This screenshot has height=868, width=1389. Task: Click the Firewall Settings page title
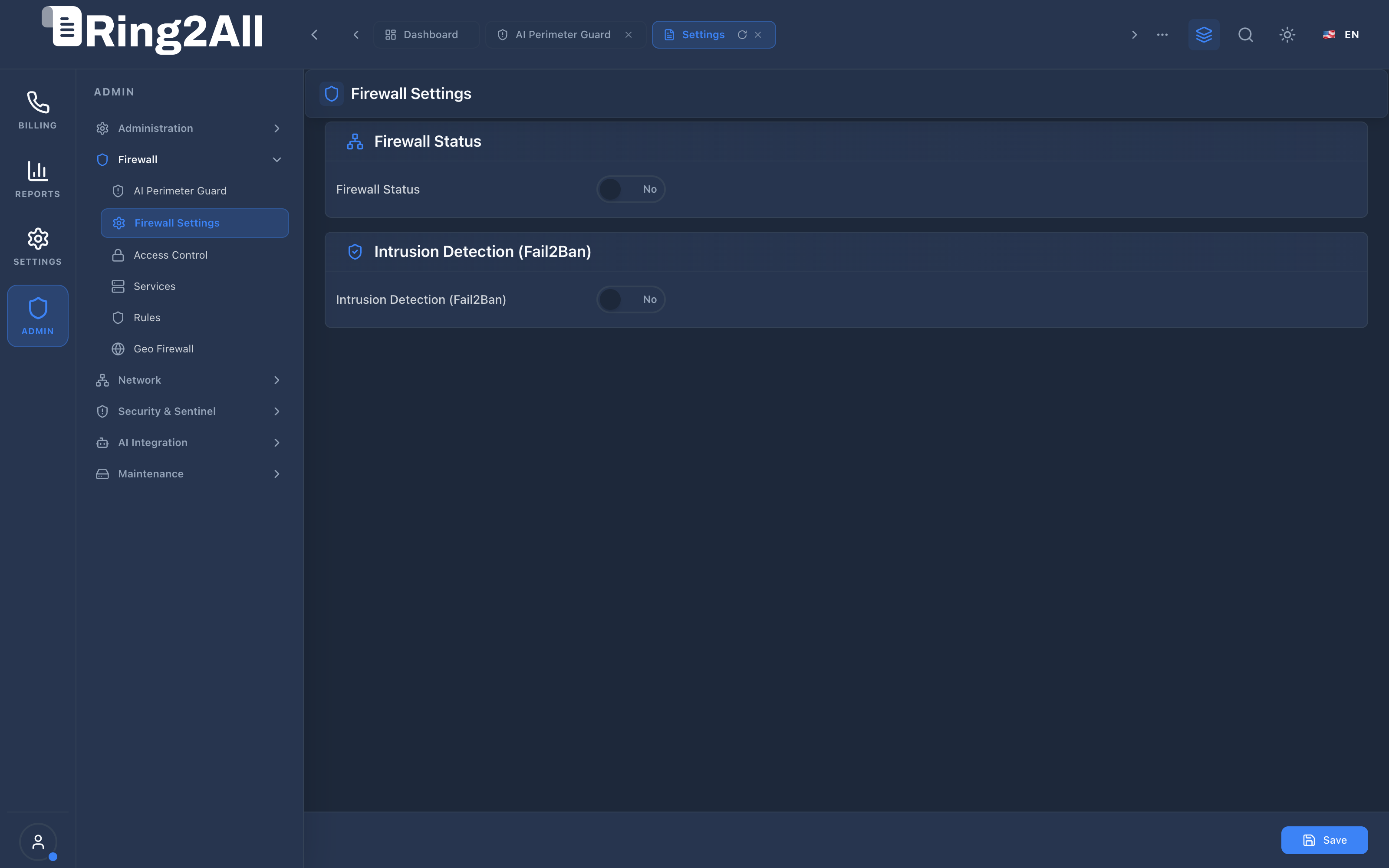(x=411, y=94)
